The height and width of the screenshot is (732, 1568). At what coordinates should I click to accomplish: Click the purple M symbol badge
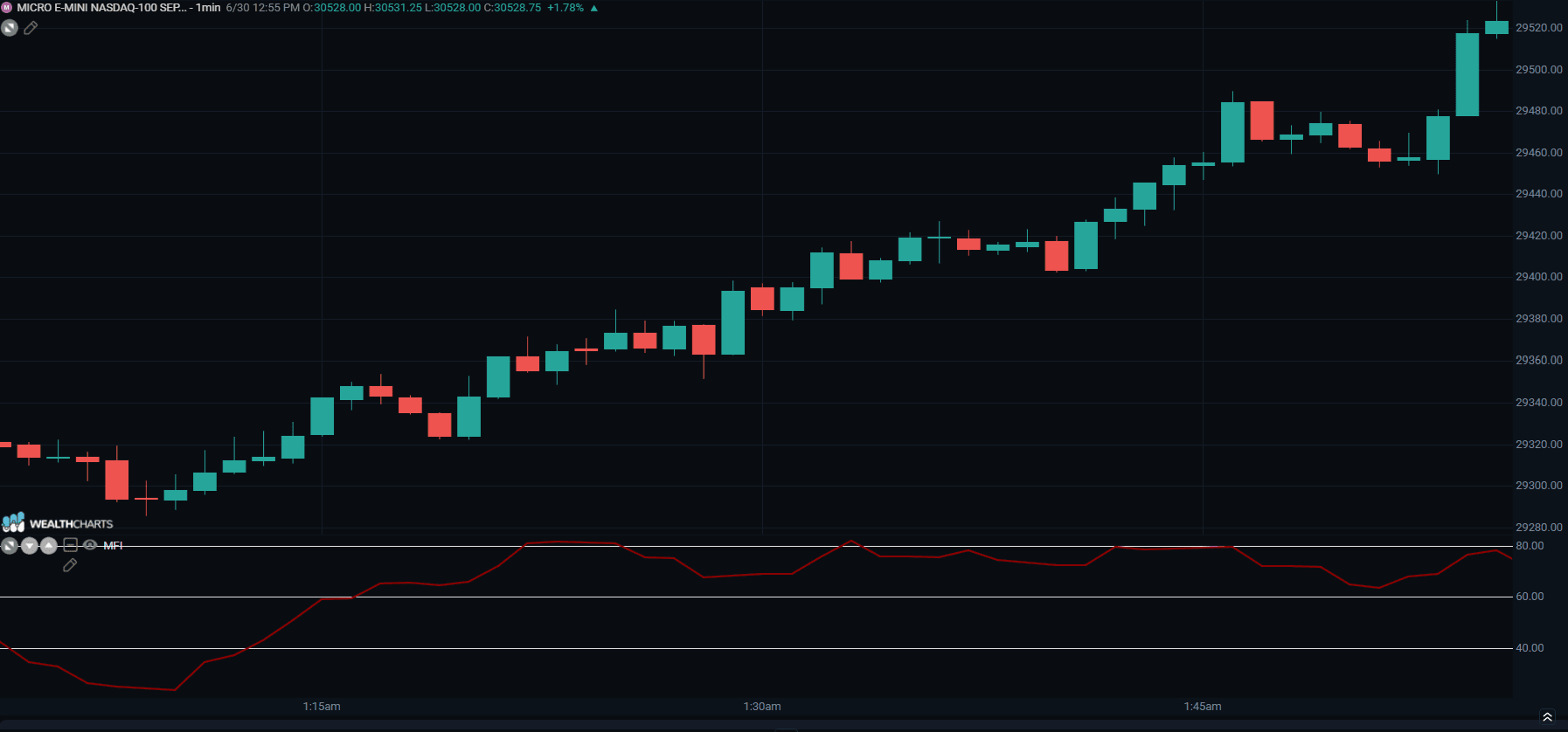[7, 7]
